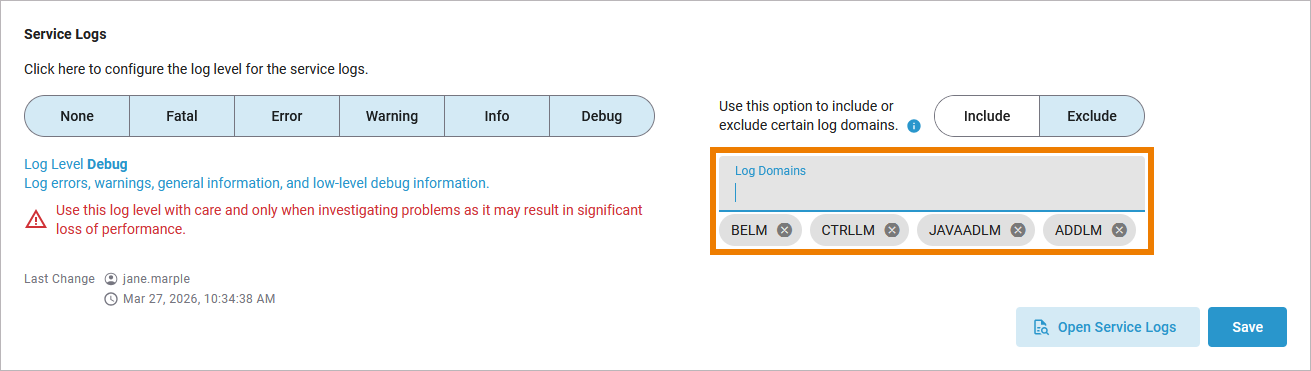
Task: Set log level to None
Action: coord(77,116)
